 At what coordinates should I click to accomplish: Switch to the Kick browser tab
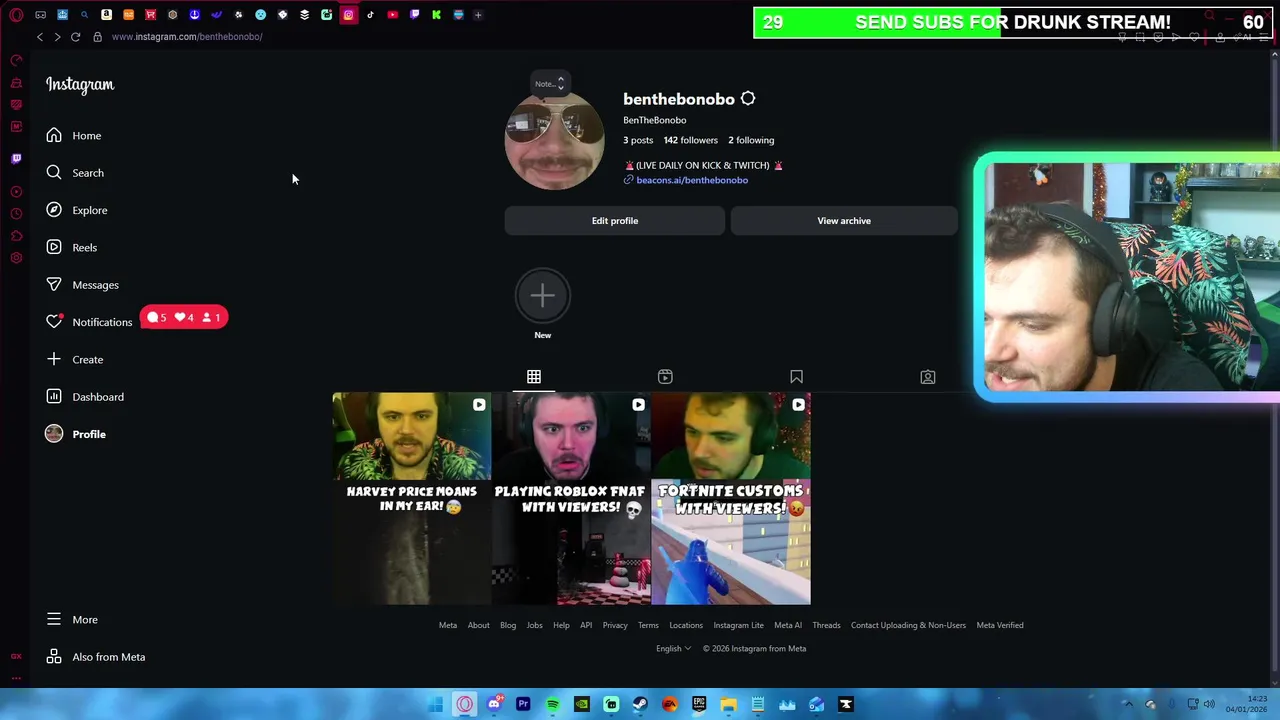[436, 15]
